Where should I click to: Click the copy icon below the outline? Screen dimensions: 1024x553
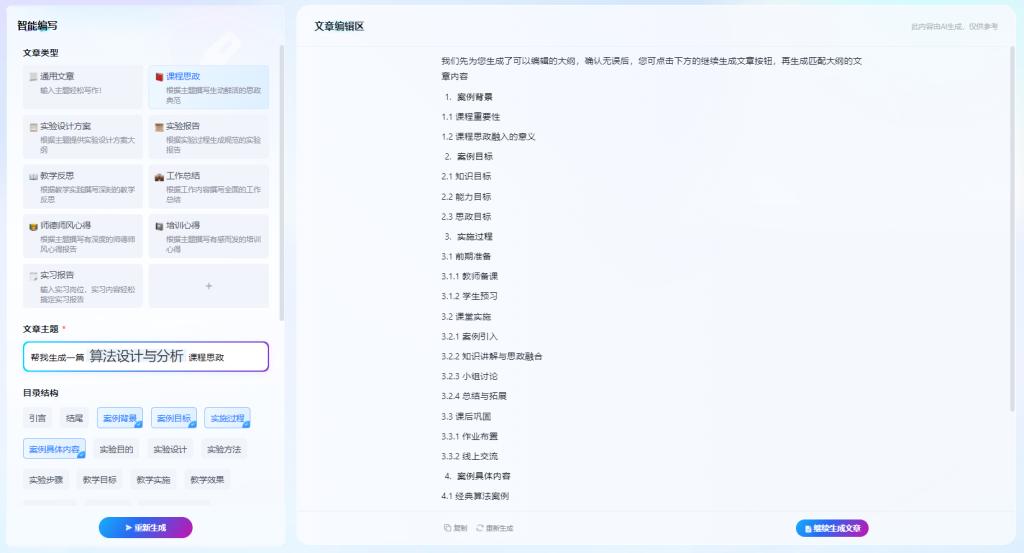(448, 528)
